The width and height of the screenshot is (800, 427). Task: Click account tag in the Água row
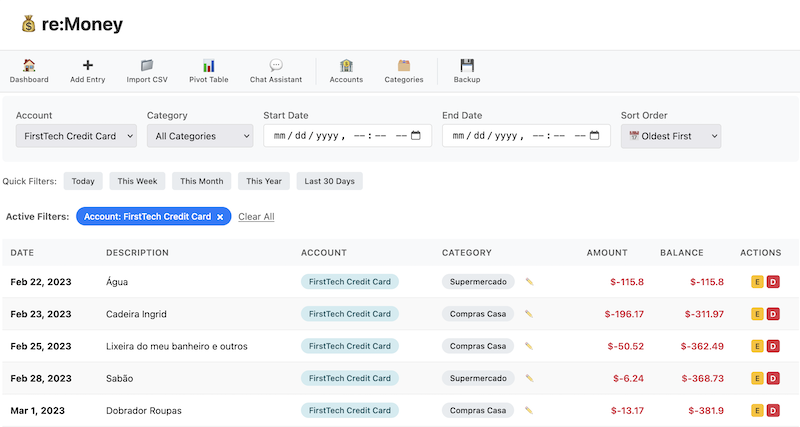[349, 282]
